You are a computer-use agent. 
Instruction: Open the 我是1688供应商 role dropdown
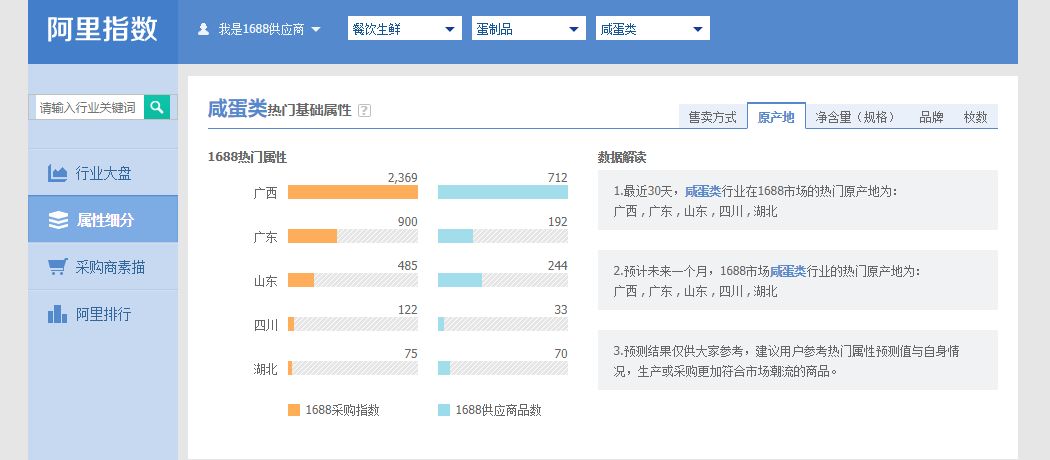pos(260,29)
